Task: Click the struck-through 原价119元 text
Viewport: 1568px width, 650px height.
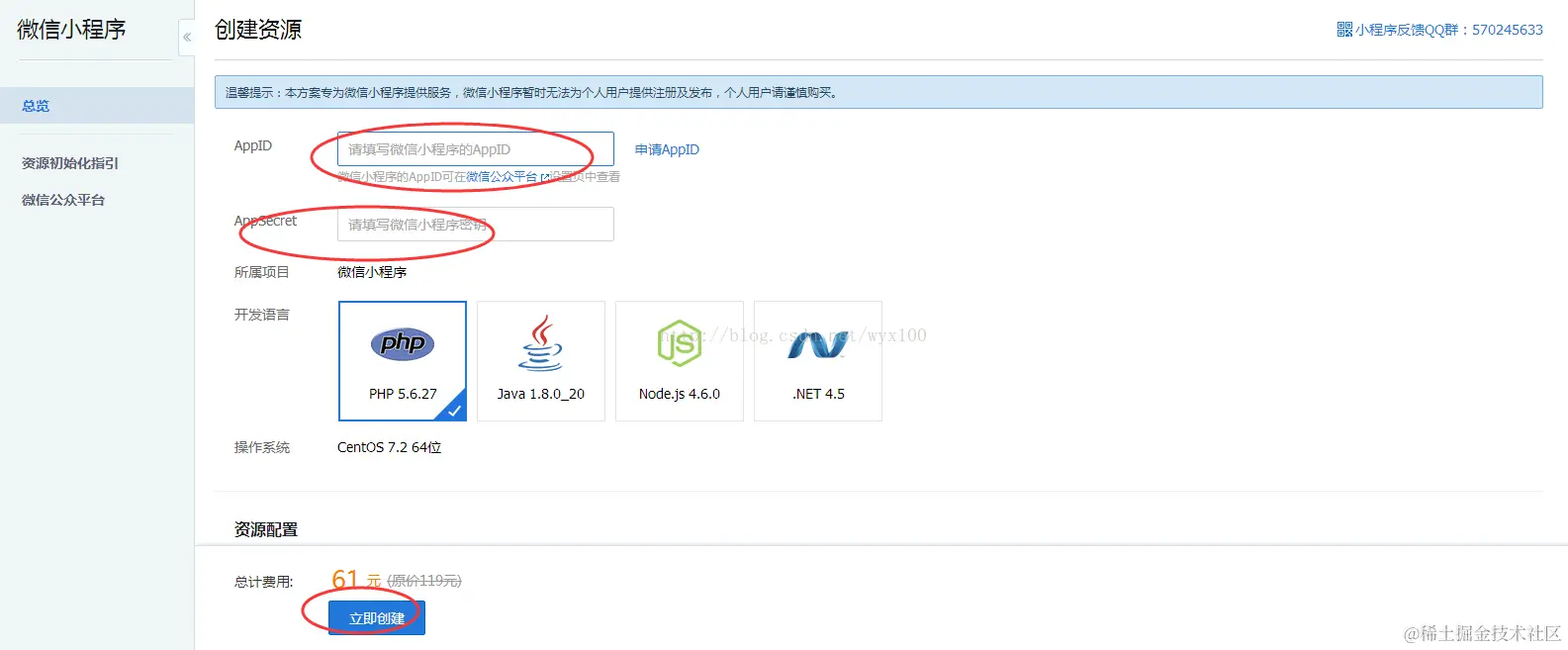Action: (424, 581)
